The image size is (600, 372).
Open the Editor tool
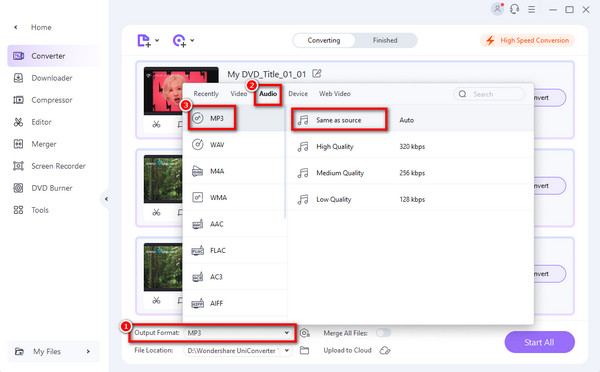(41, 122)
